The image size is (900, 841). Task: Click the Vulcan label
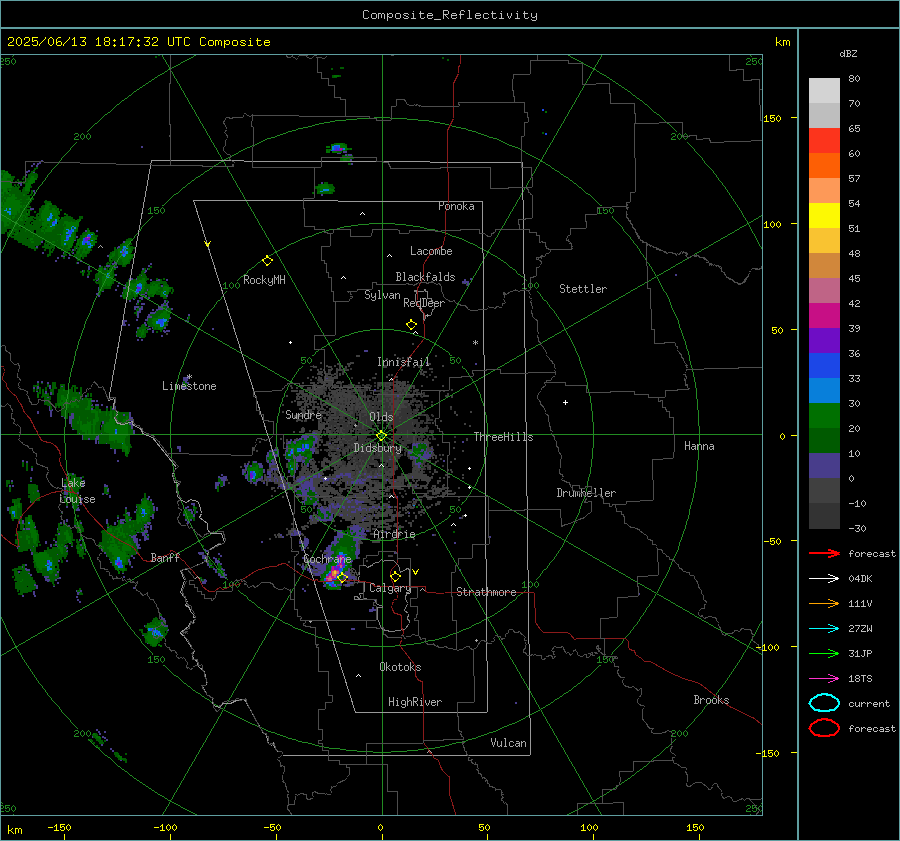(508, 743)
